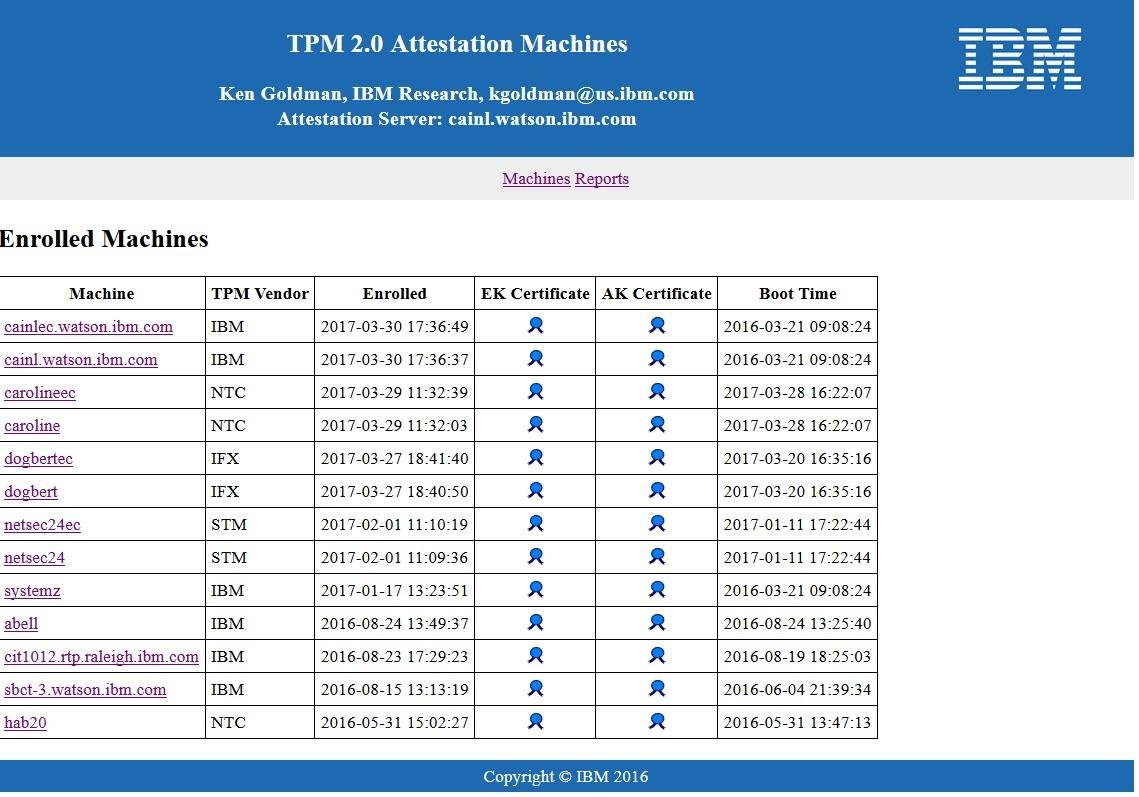Open the EK Certificate for cainlec.watson.ibm.com

(535, 325)
